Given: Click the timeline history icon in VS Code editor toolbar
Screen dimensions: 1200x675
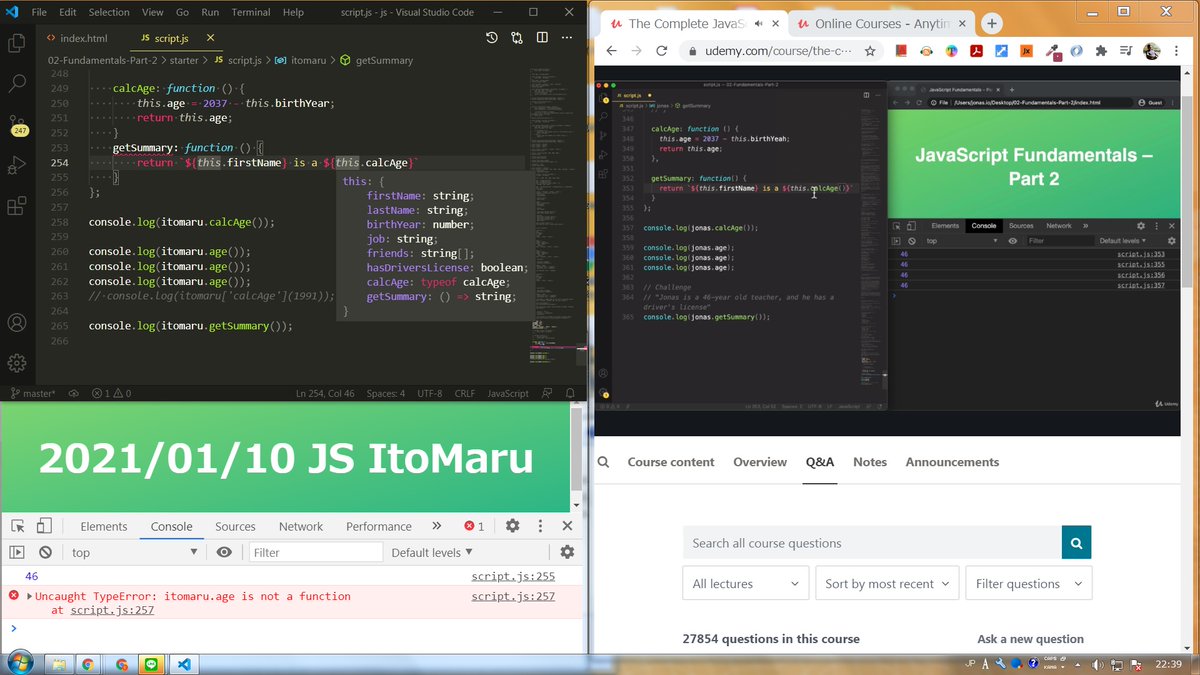Looking at the screenshot, I should click(x=492, y=38).
